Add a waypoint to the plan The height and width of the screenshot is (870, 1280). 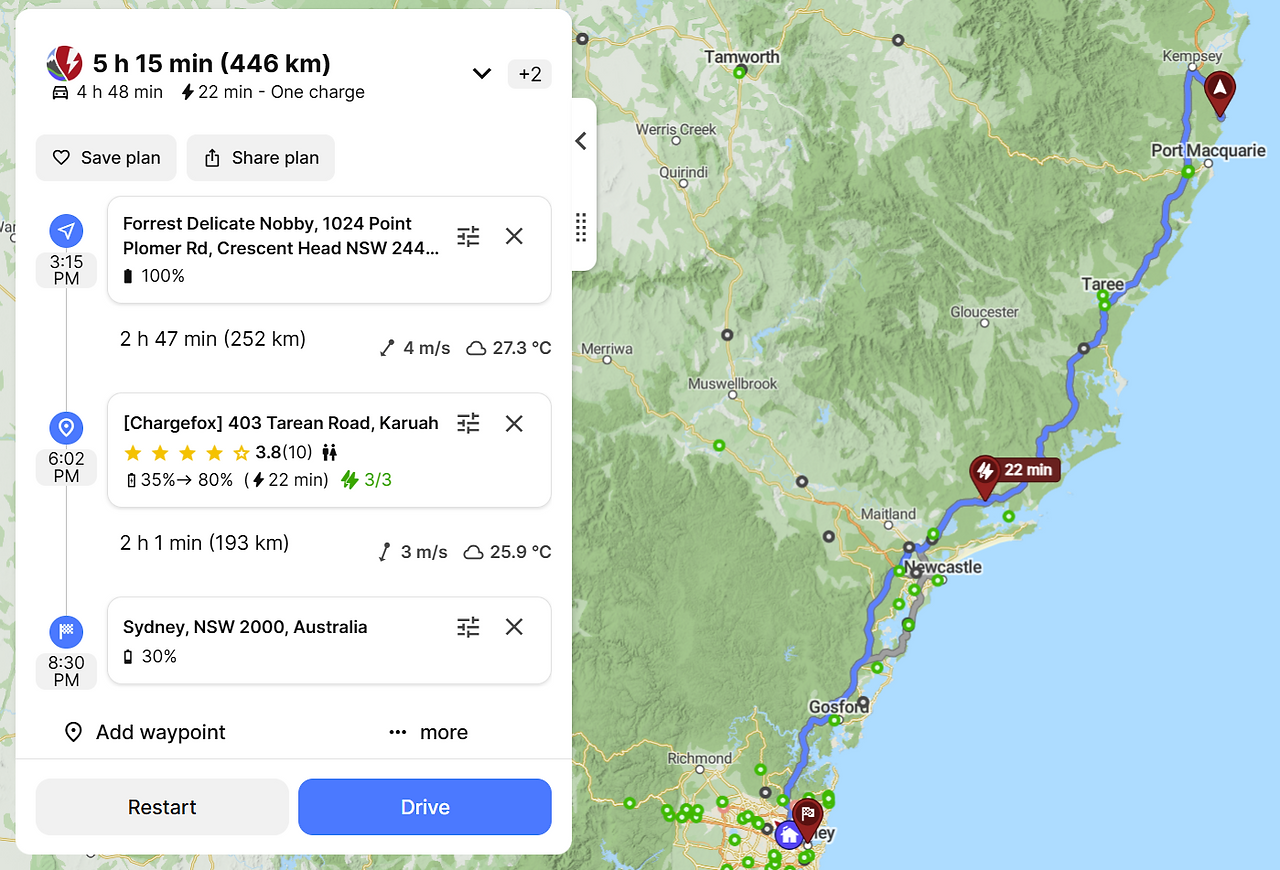tap(145, 732)
